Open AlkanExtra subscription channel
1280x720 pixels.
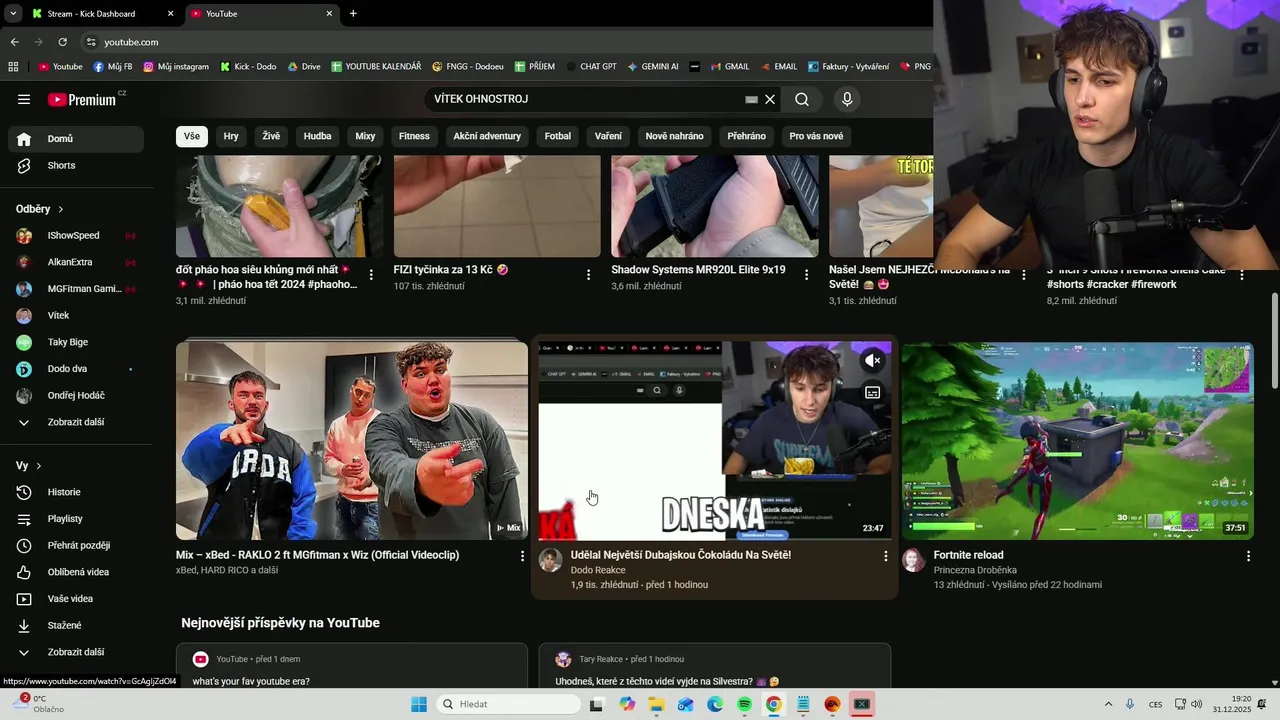pos(76,262)
